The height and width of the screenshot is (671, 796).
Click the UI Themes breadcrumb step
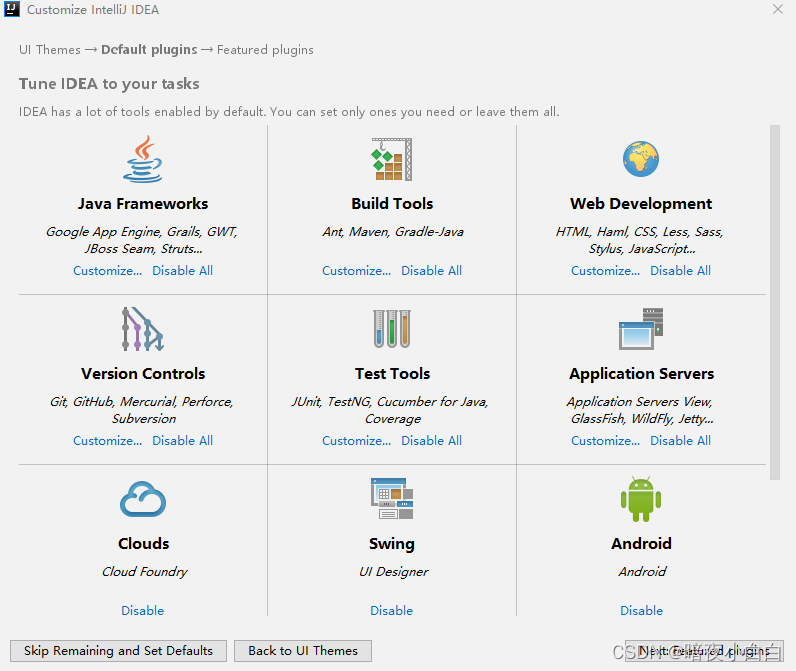[50, 50]
